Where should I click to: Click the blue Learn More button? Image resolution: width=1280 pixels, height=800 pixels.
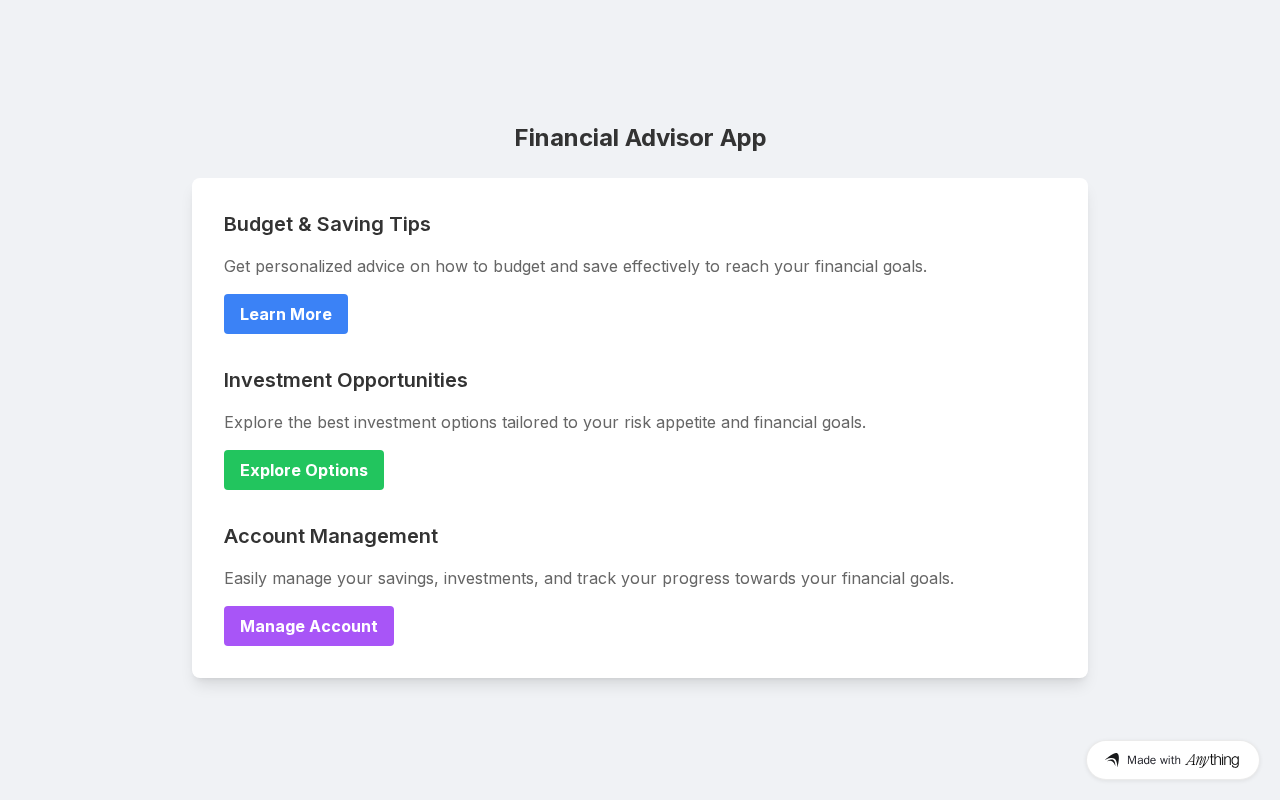click(286, 314)
